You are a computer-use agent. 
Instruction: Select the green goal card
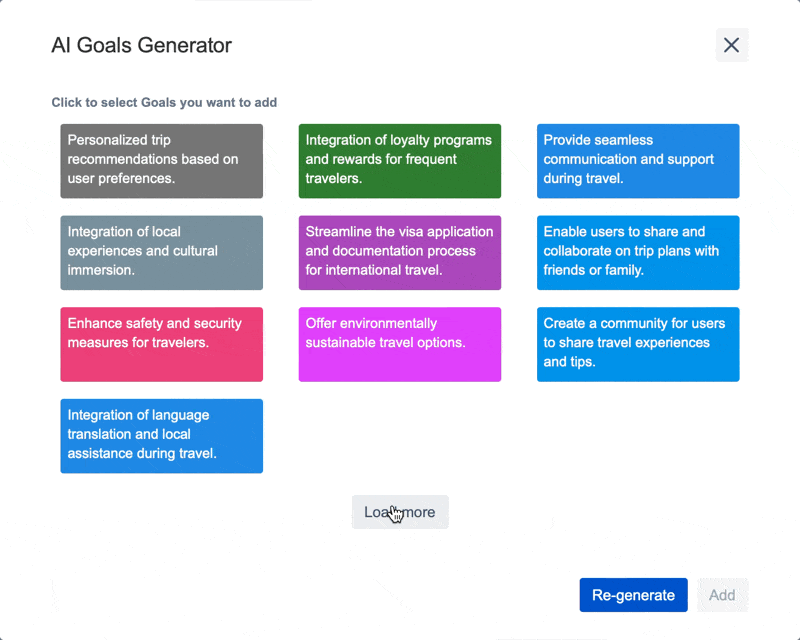(x=399, y=160)
